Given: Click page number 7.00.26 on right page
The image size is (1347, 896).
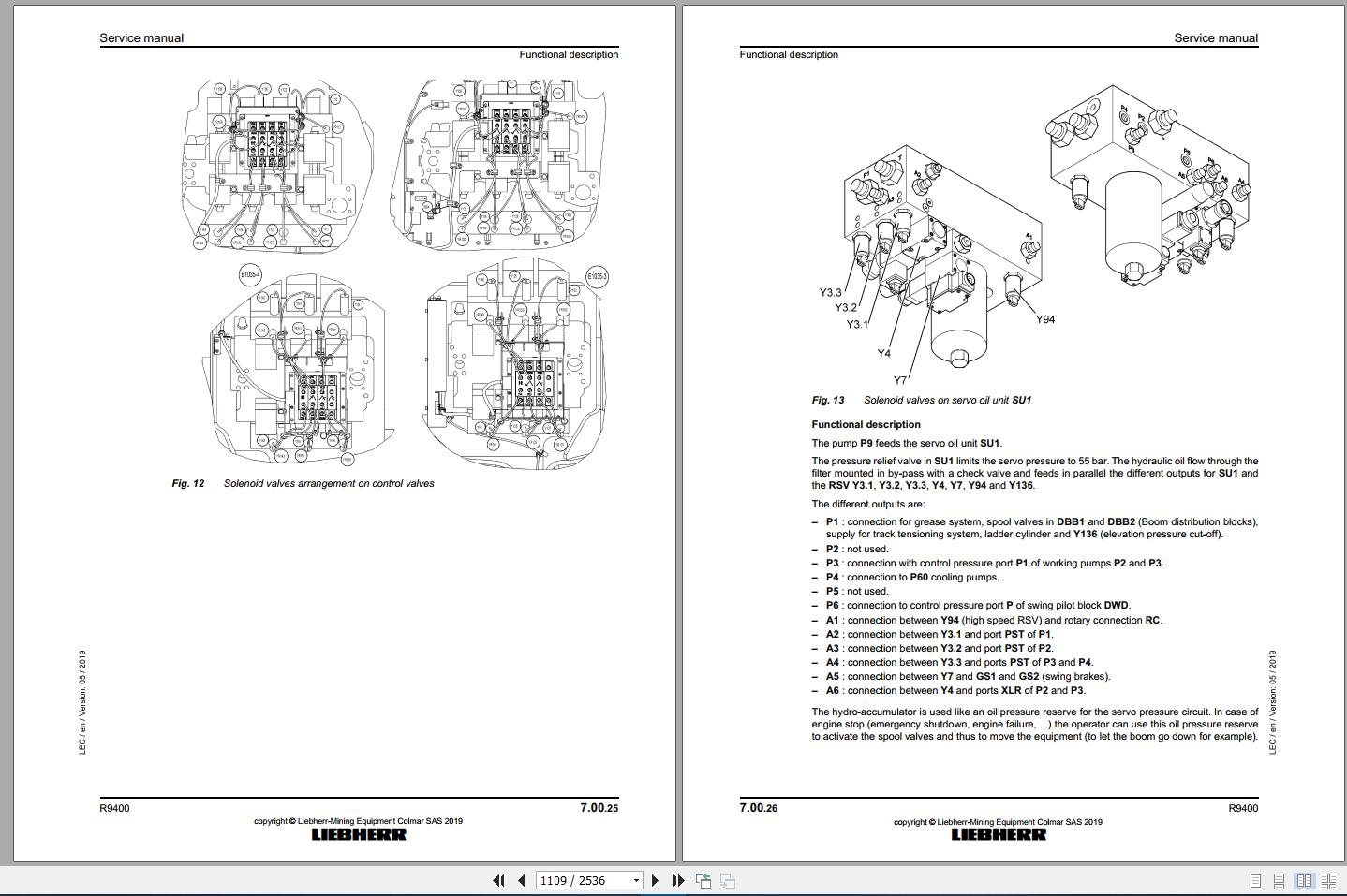Looking at the screenshot, I should pos(759,807).
